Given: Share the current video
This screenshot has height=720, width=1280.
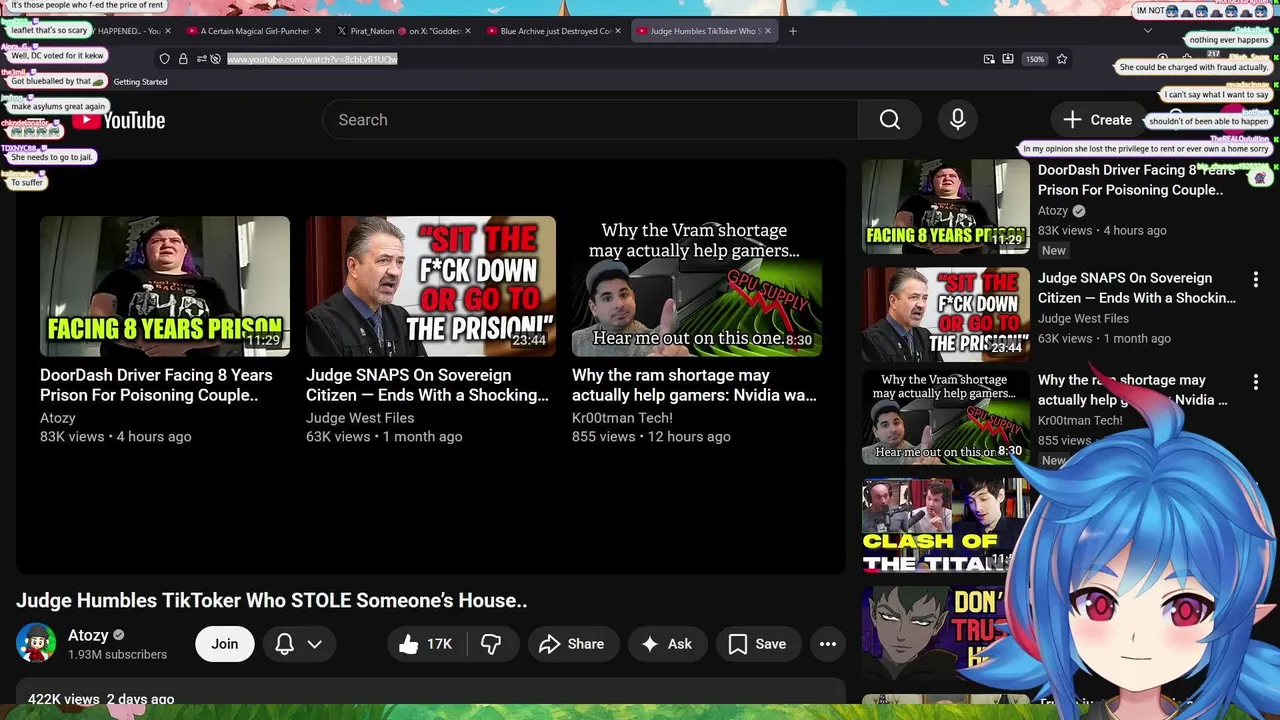Looking at the screenshot, I should tap(573, 645).
